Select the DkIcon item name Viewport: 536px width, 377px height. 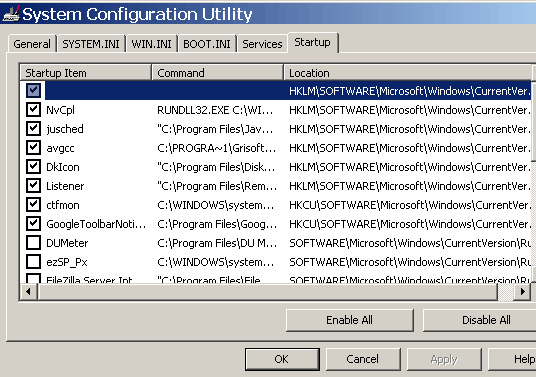point(63,167)
